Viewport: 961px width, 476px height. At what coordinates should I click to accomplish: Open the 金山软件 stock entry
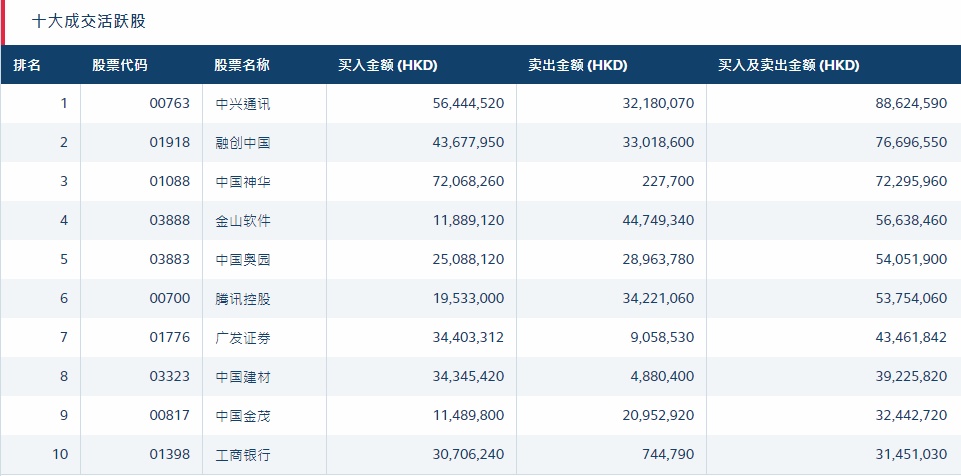[x=243, y=221]
